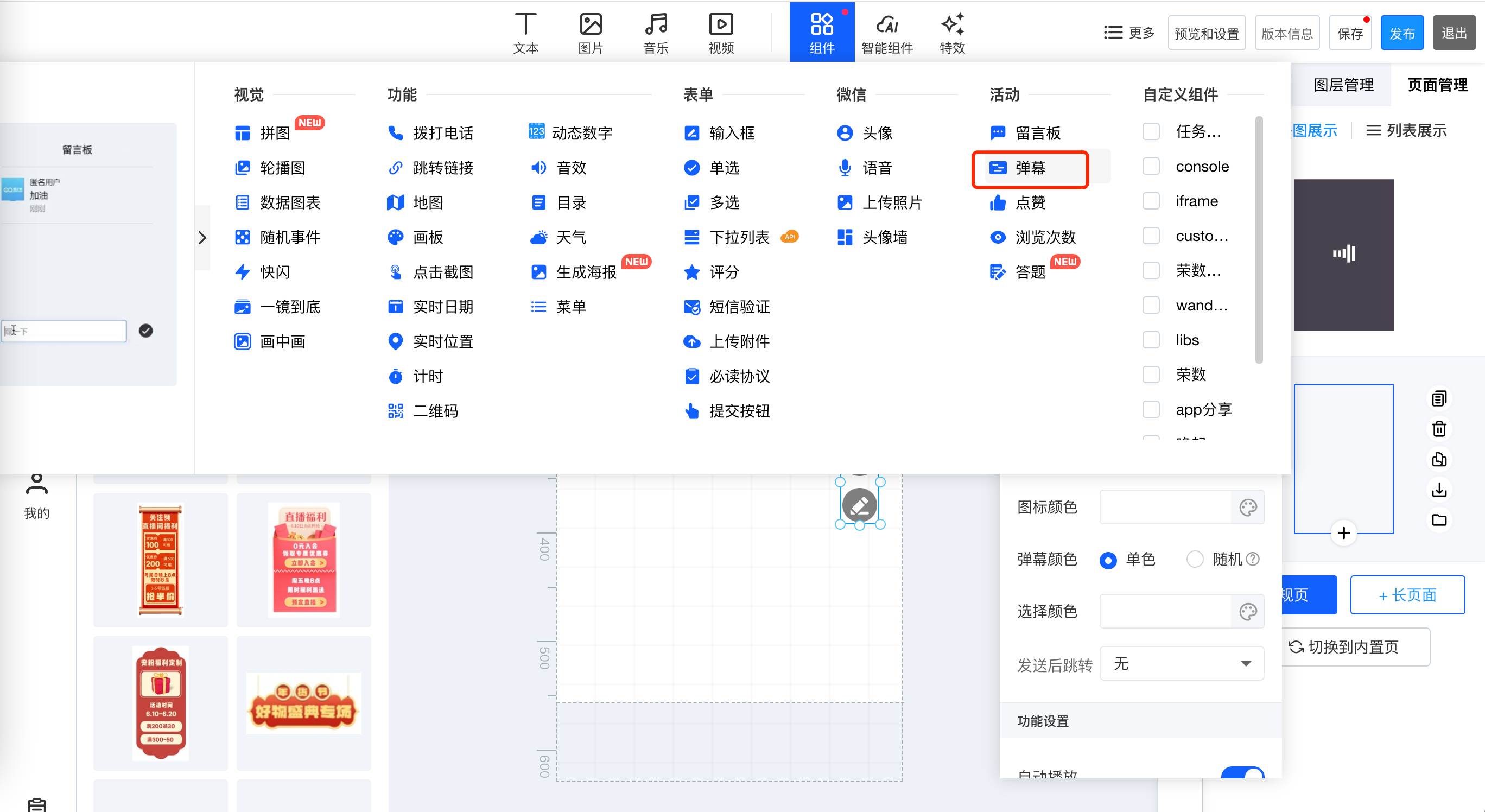
Task: Select 随机 barrage color option
Action: 1195,559
